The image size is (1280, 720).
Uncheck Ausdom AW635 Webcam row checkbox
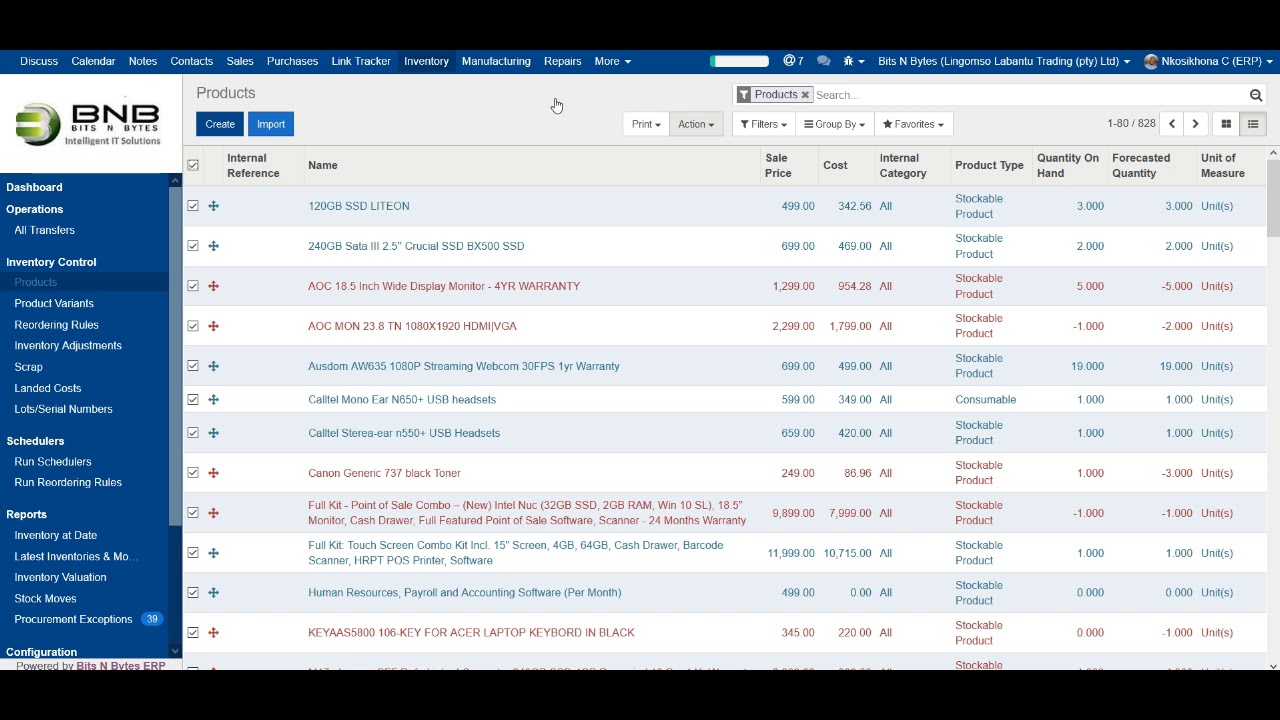(193, 366)
